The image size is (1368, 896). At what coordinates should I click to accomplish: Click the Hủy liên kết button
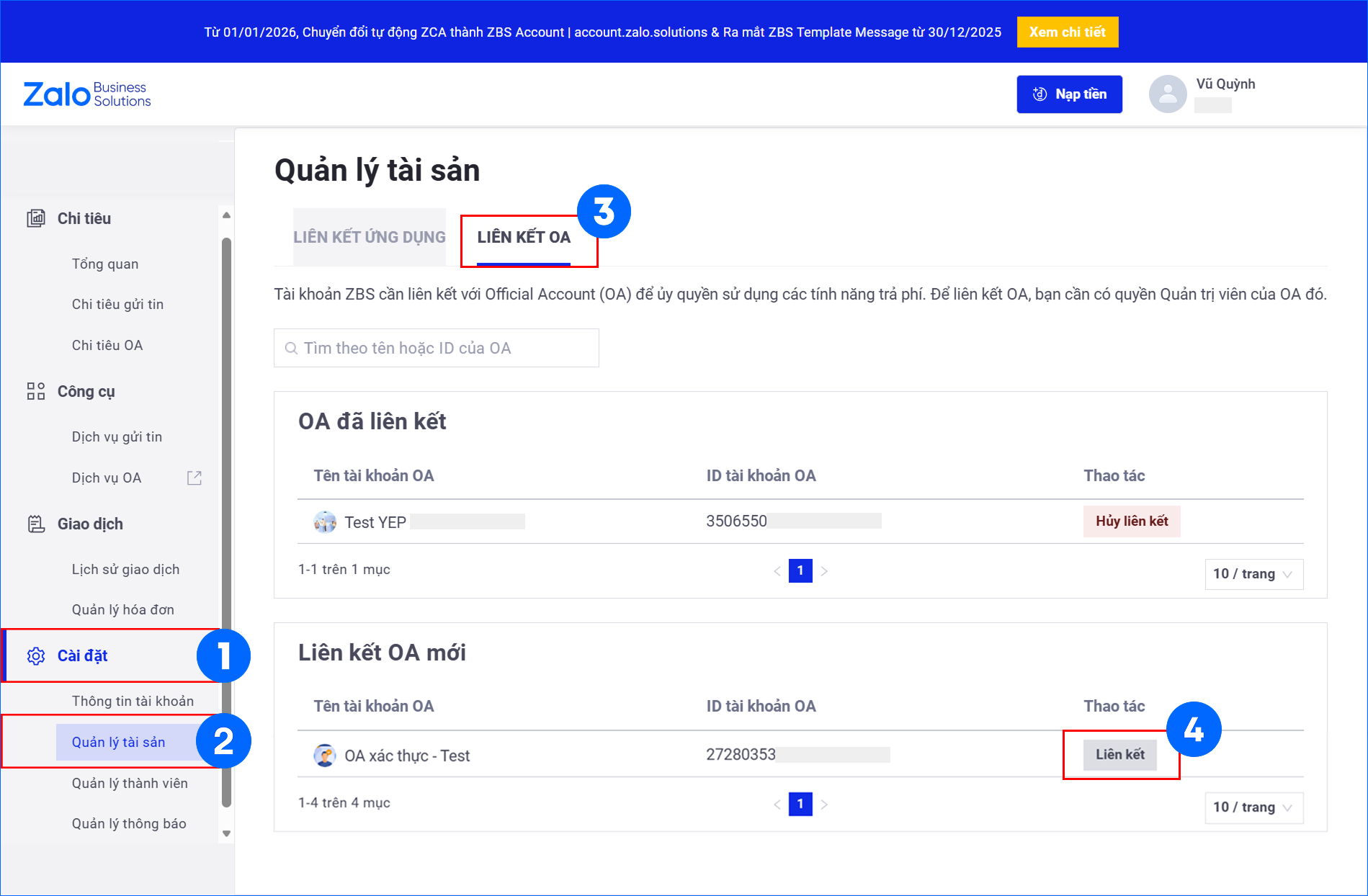[x=1131, y=521]
